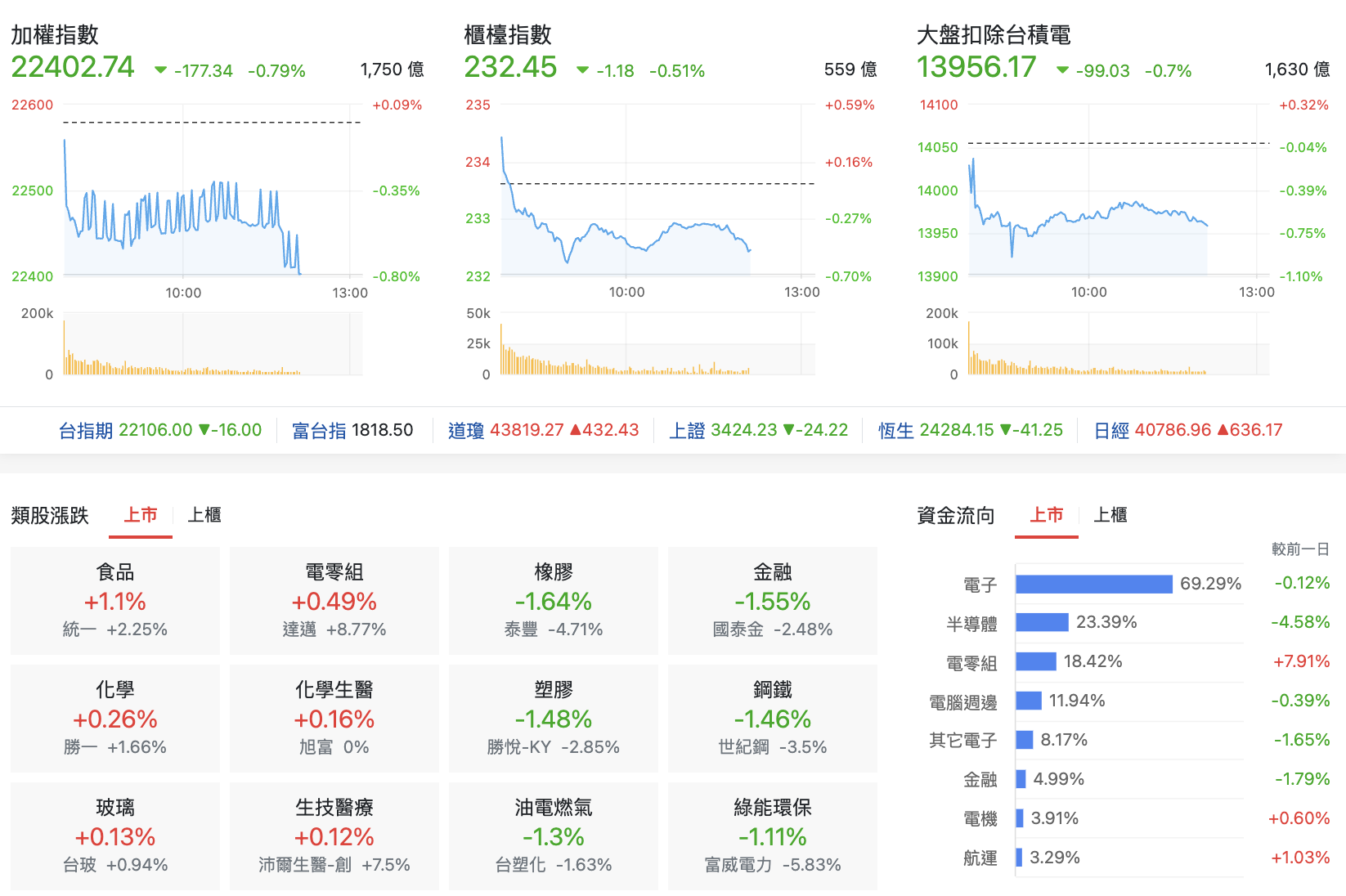Click the 電機 label in 資金流向
This screenshot has width=1346, height=896.
980,818
